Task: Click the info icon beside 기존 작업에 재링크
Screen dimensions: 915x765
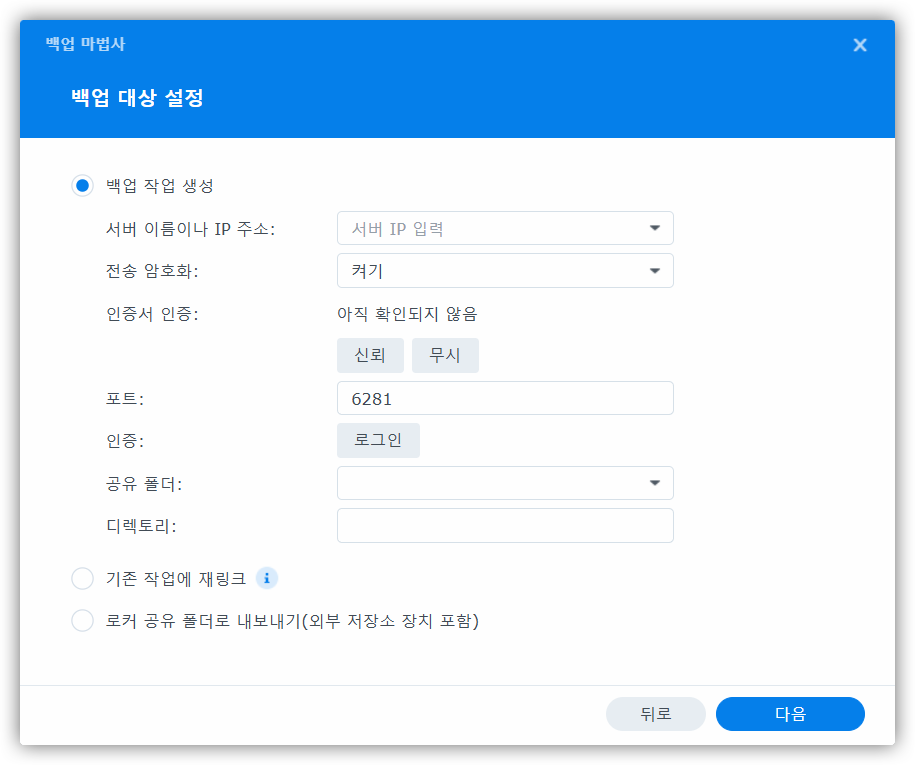Action: [x=266, y=578]
